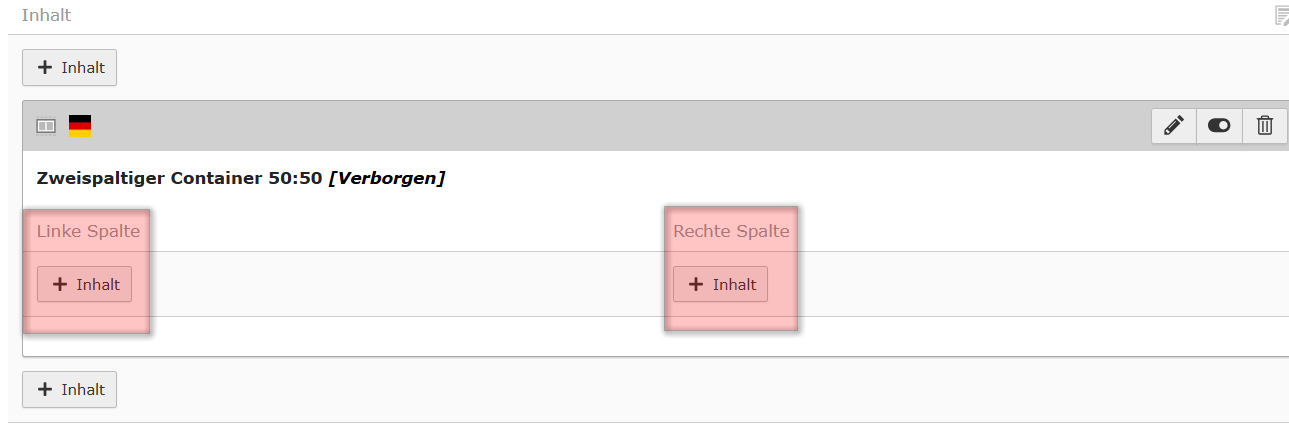Click the gray container header bar
Viewport: 1289px width, 434px height.
[x=600, y=126]
